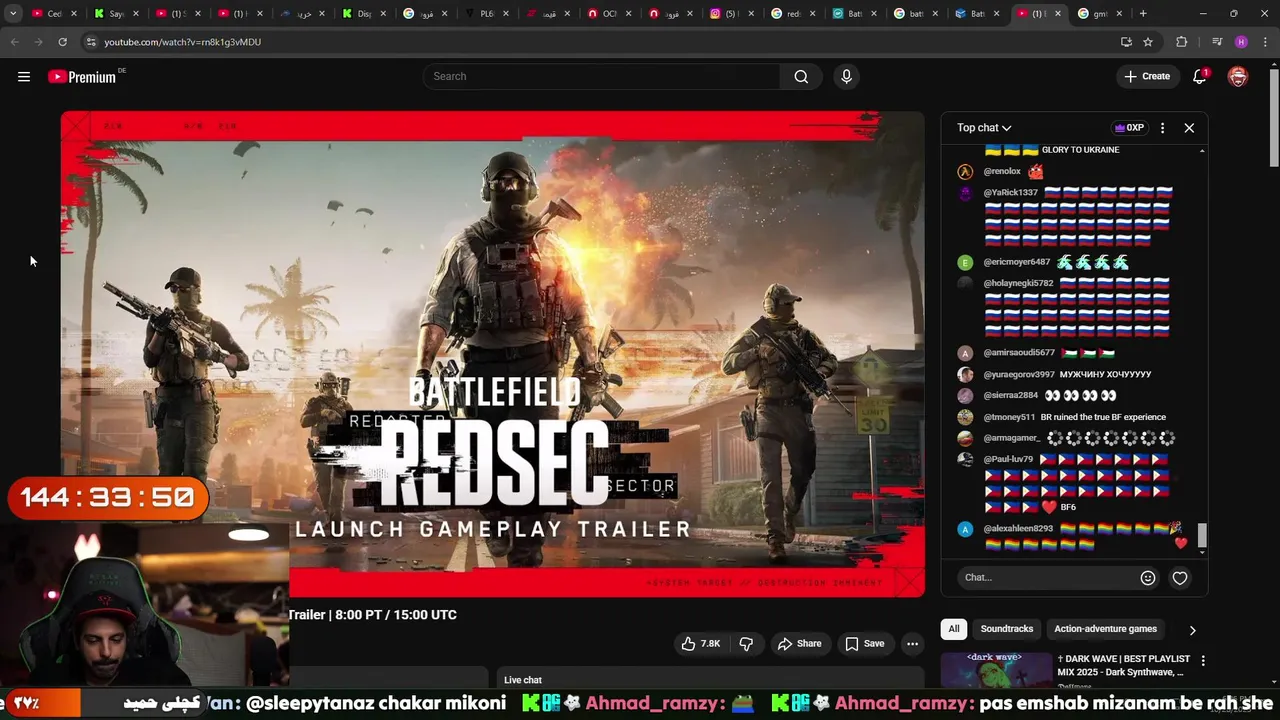
Task: Select the Soundtracks filter chip
Action: pos(1007,629)
